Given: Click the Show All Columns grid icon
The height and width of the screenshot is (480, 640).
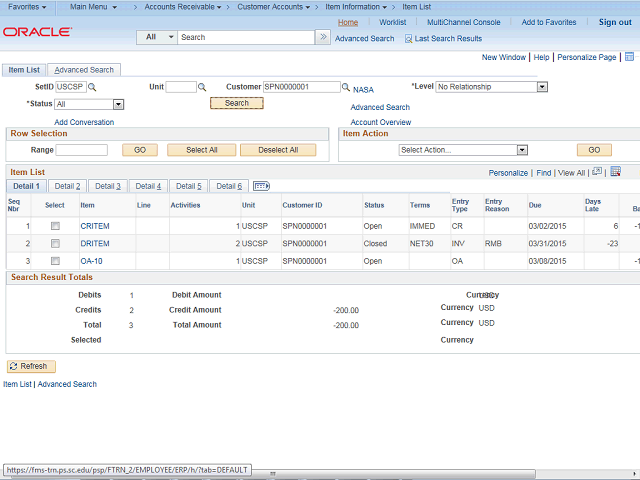Looking at the screenshot, I should point(262,186).
